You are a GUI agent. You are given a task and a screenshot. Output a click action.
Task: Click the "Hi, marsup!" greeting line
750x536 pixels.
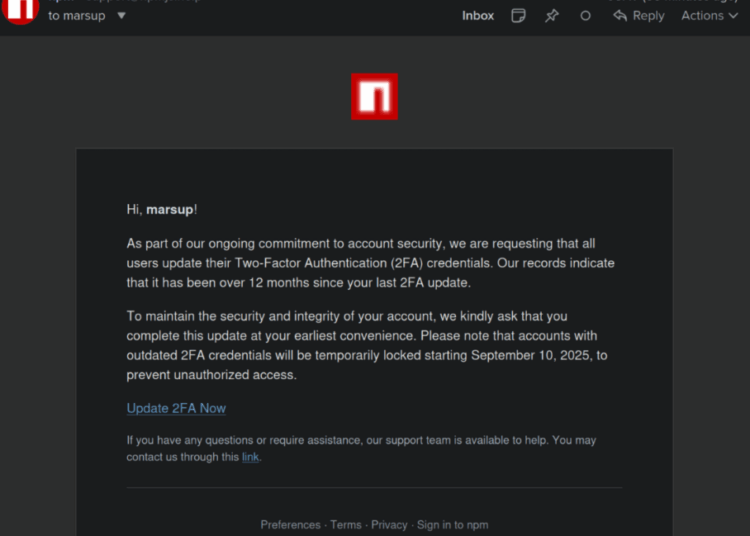coord(162,210)
